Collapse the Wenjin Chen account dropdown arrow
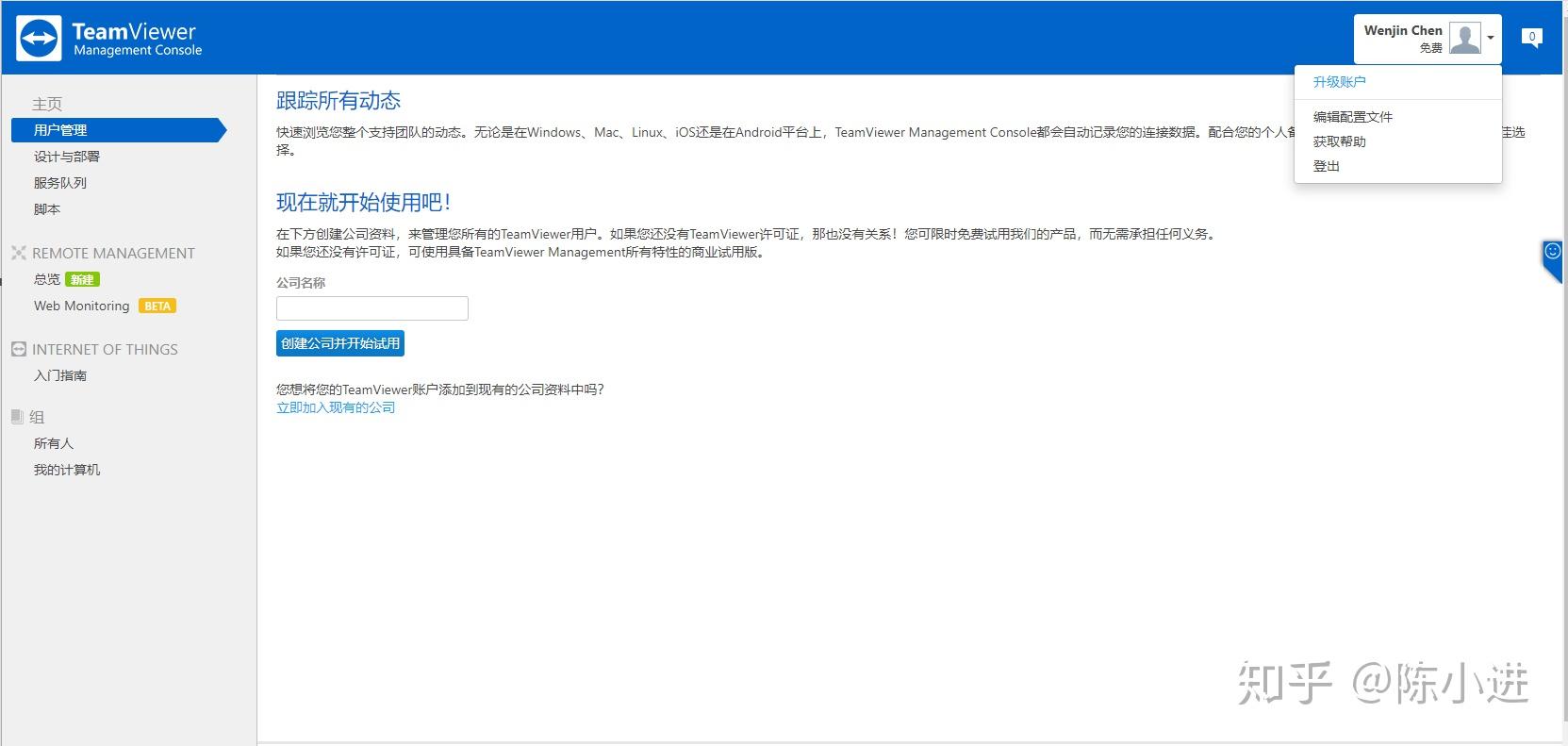Viewport: 1568px width, 746px height. [1491, 38]
